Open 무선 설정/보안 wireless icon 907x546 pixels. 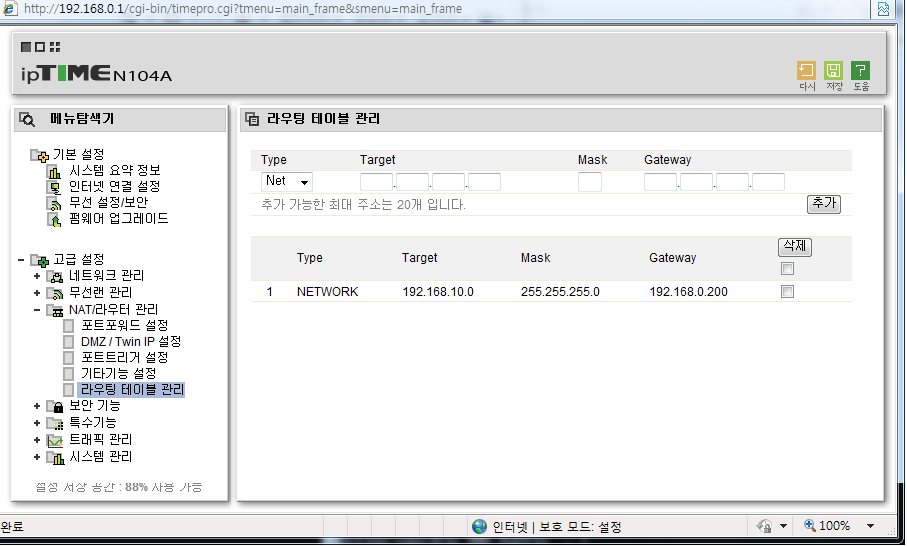click(54, 204)
